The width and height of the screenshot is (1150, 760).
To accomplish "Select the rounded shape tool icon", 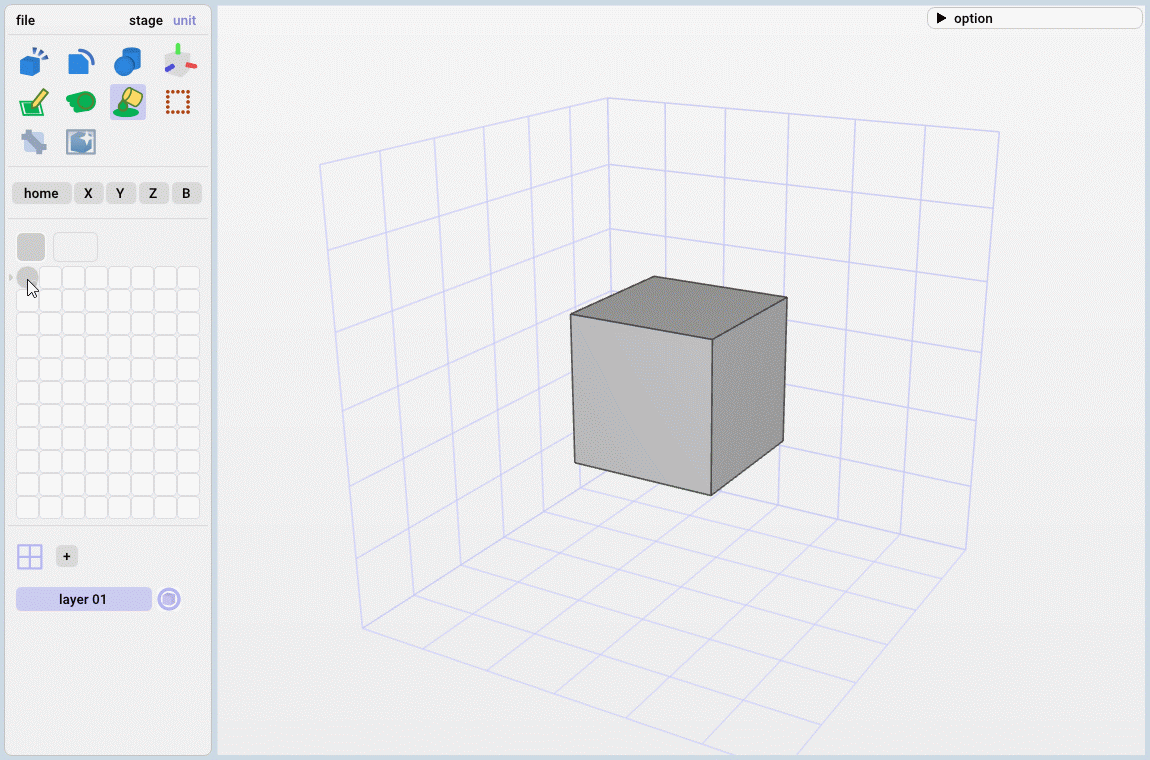I will 81,62.
